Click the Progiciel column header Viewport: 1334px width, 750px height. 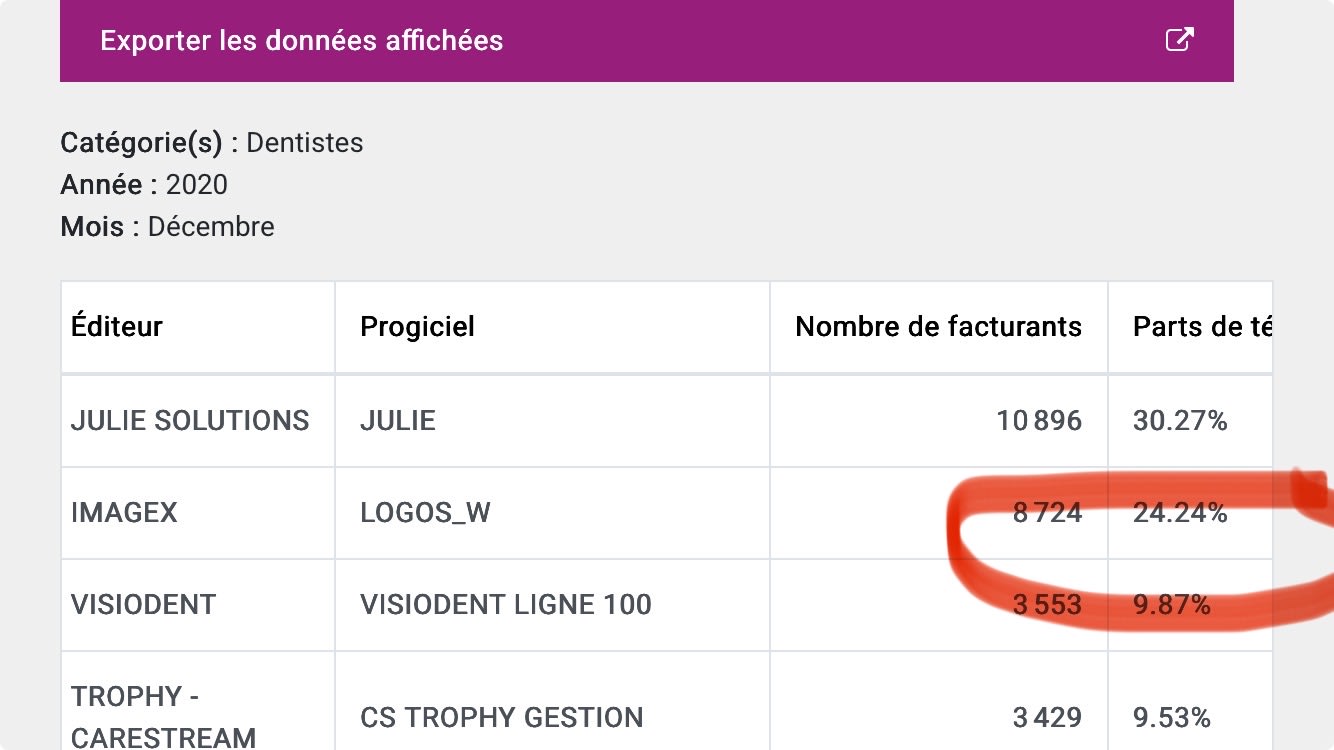[x=417, y=326]
